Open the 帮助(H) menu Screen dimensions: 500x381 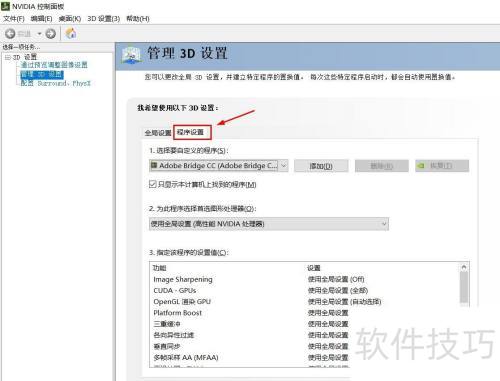point(138,19)
